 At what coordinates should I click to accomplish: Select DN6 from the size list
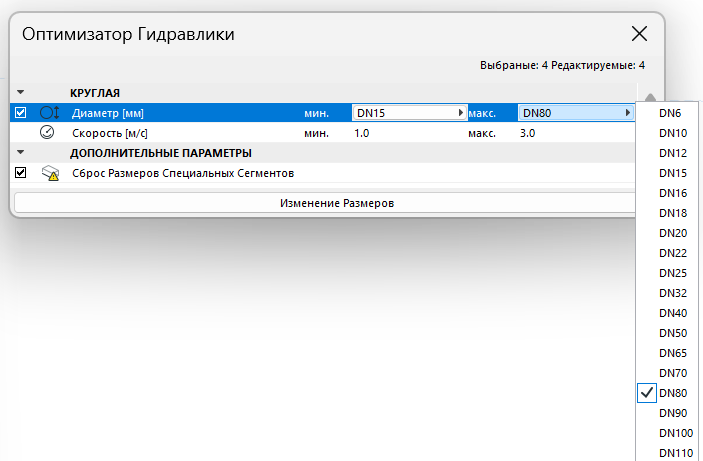click(667, 113)
